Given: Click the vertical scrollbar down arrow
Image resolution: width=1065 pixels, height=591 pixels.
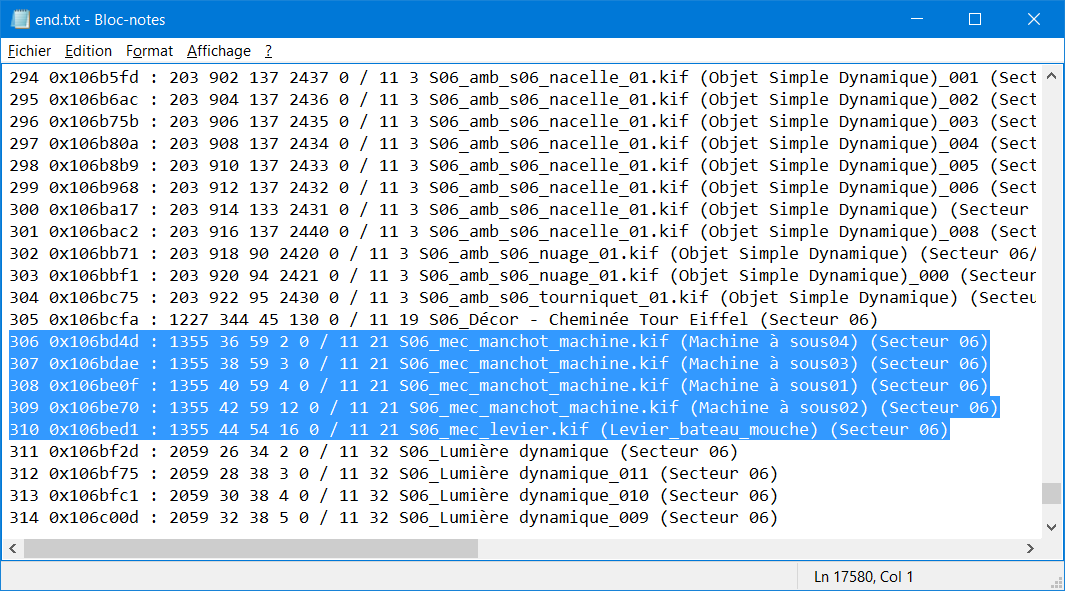Looking at the screenshot, I should tap(1051, 527).
